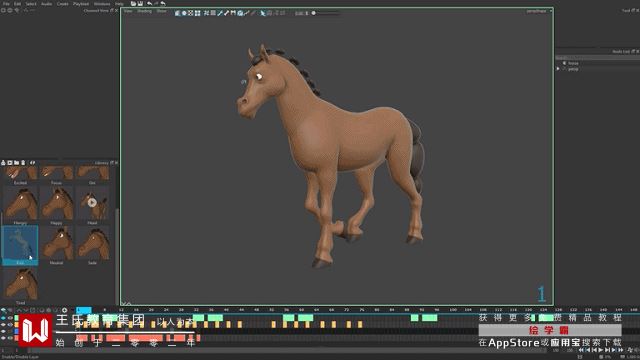Click the trash icon in Library toolbar
This screenshot has height=360, width=640.
23,163
